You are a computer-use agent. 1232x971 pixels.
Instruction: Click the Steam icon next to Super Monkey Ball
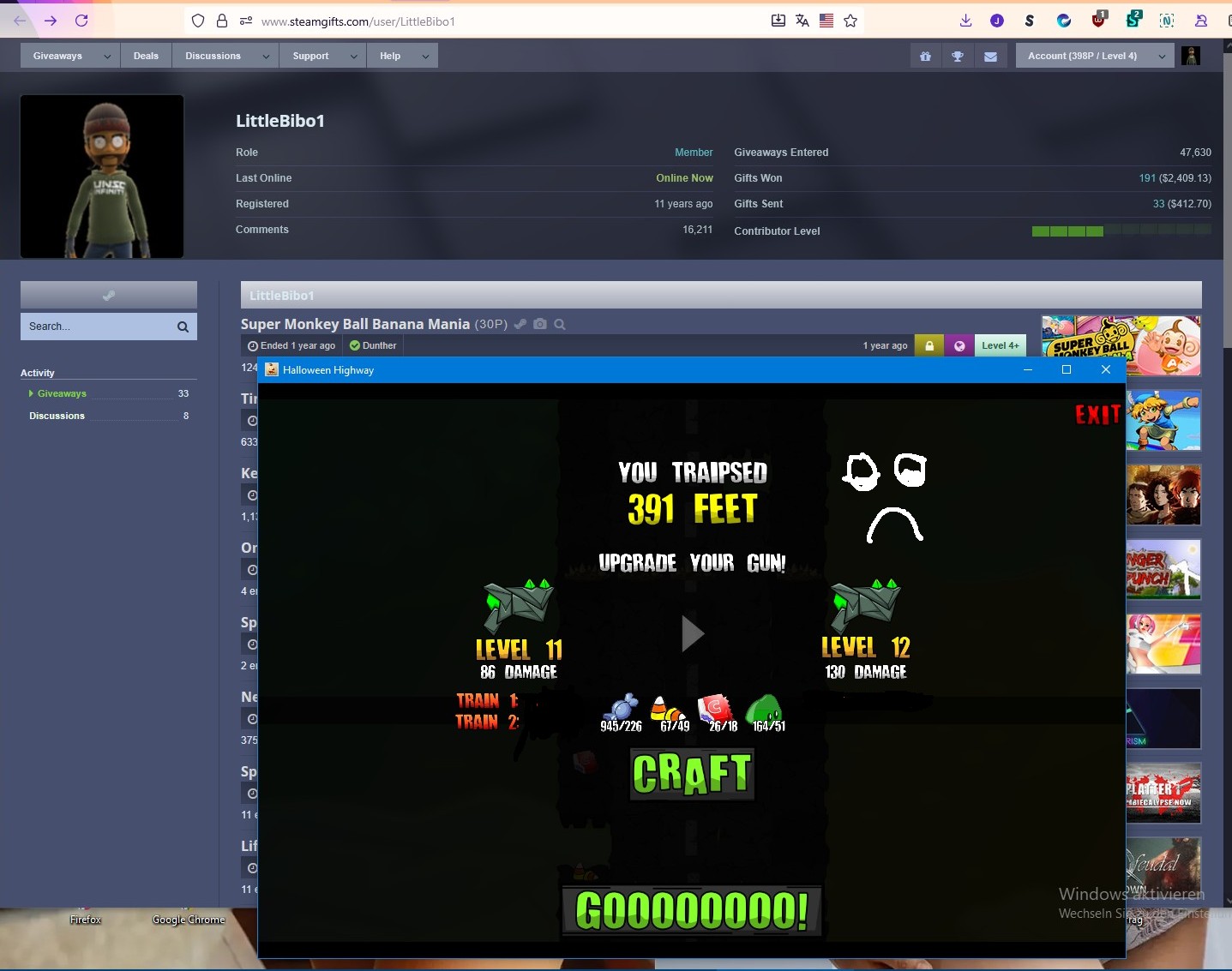(520, 324)
